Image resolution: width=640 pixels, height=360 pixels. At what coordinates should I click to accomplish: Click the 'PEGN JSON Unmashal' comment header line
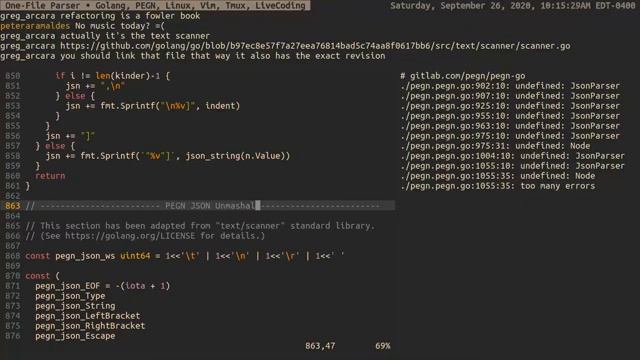(x=210, y=206)
